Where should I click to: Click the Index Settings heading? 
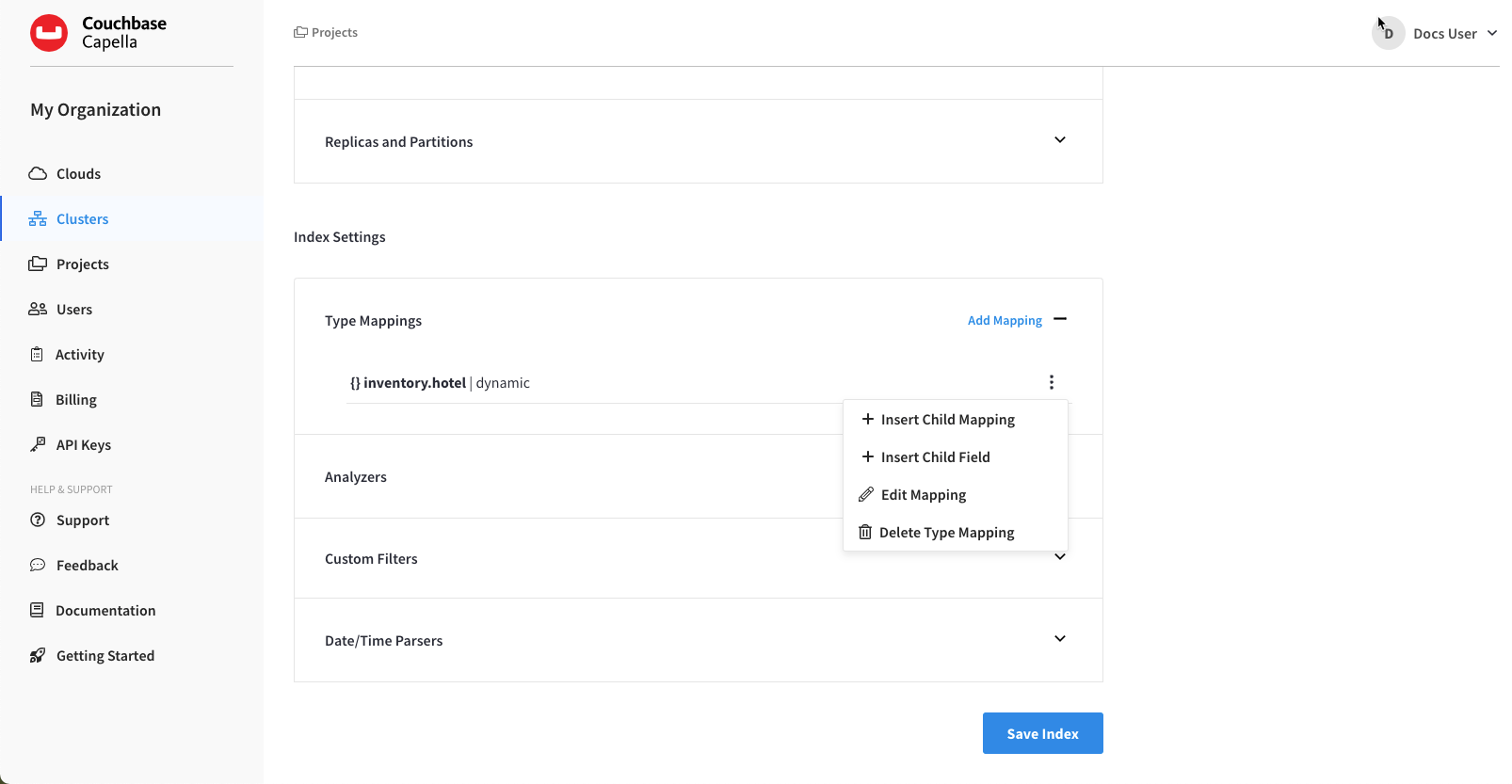pyautogui.click(x=340, y=237)
